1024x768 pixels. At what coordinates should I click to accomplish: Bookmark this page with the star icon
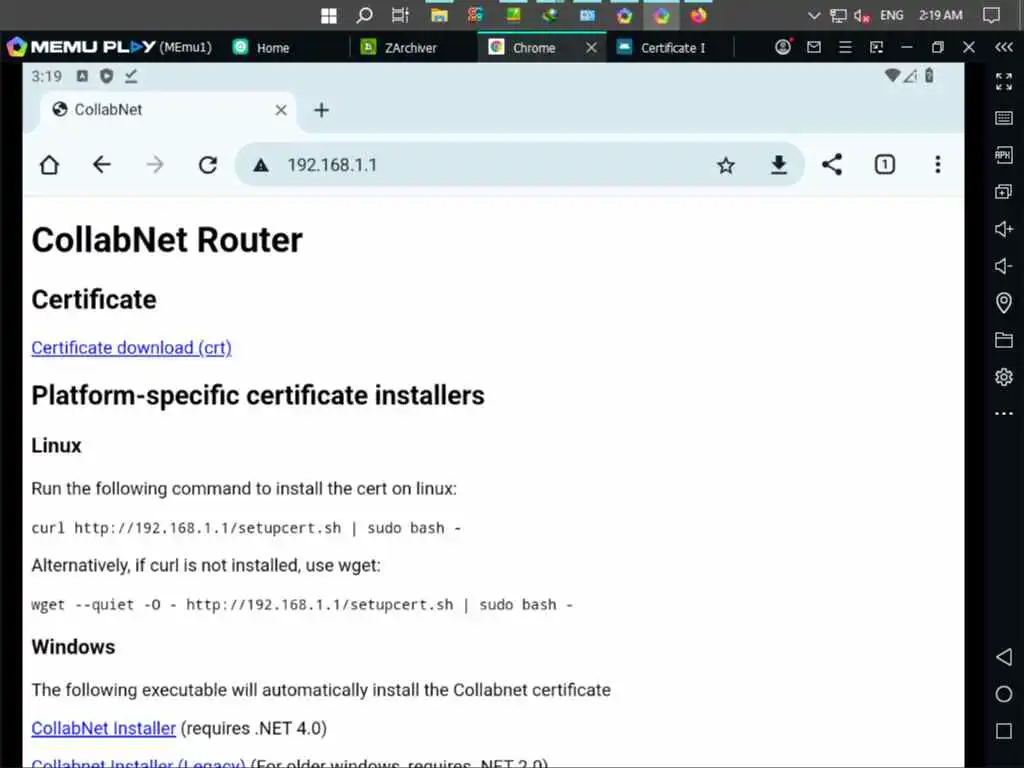click(x=726, y=165)
